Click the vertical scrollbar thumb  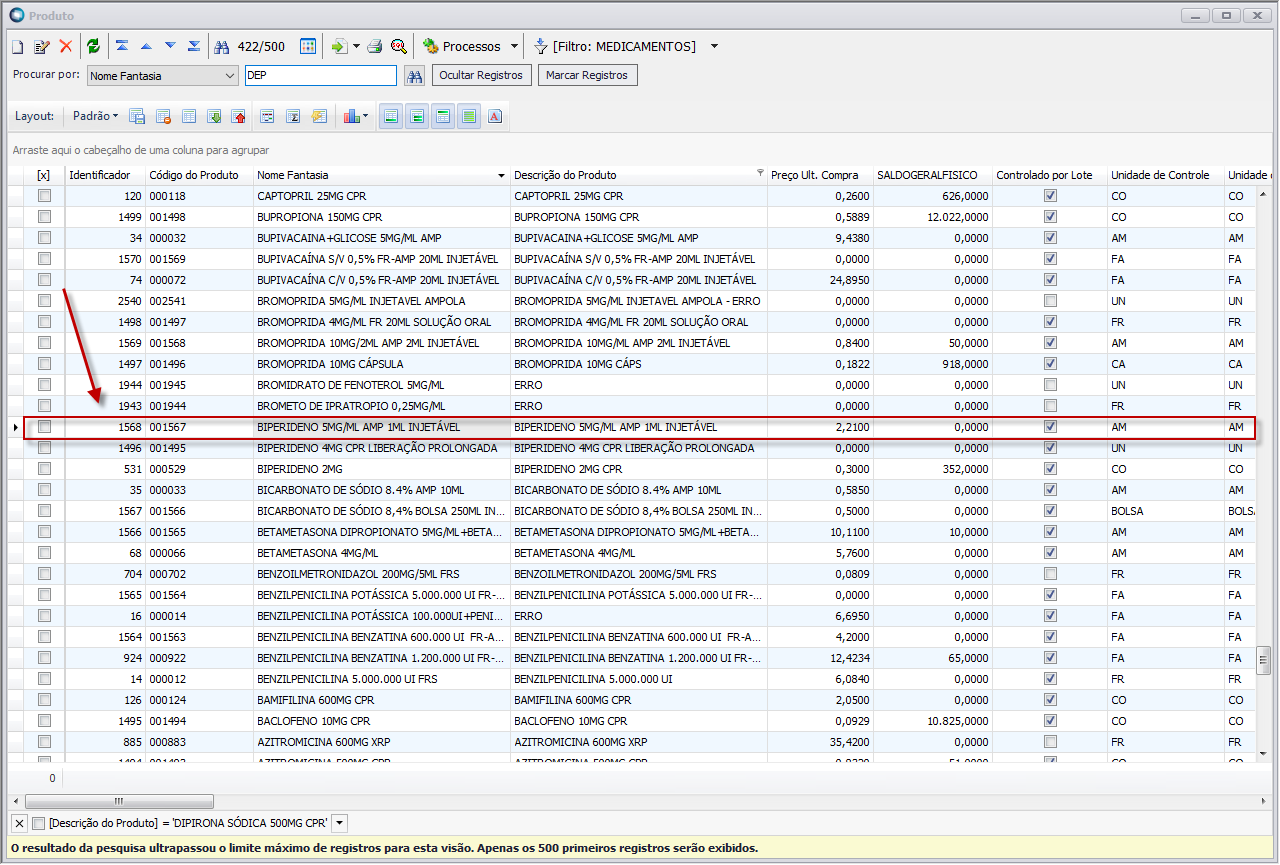click(1263, 659)
